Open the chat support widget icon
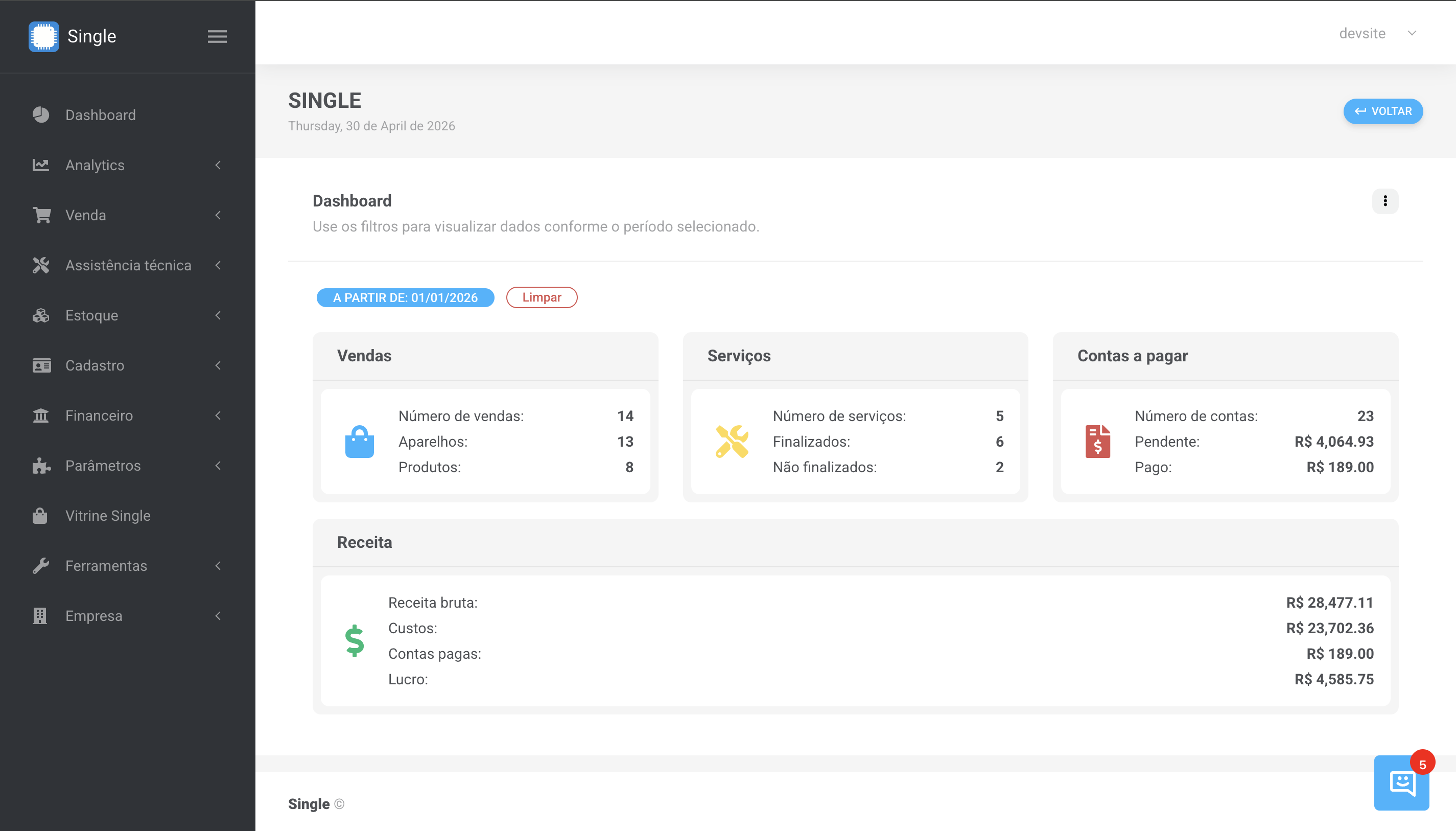The height and width of the screenshot is (831, 1456). tap(1401, 782)
